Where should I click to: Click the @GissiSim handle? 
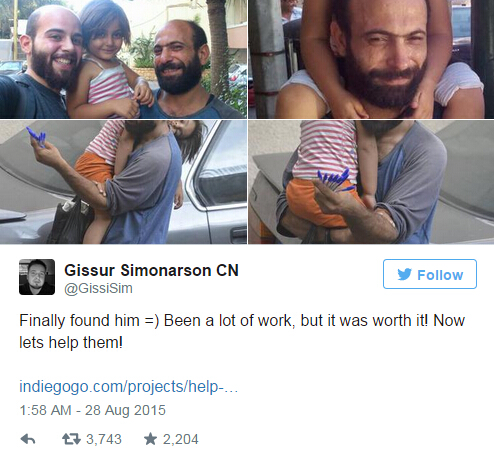98,288
